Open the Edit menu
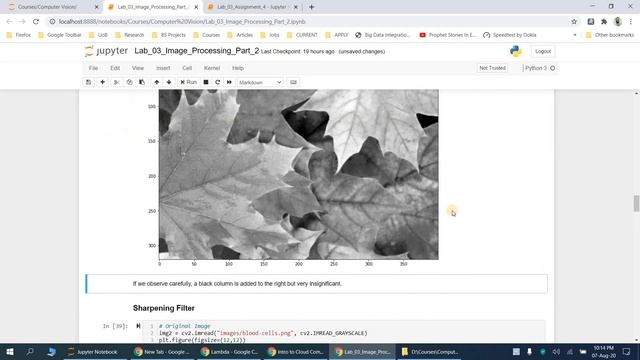The image size is (640, 360). [x=115, y=68]
